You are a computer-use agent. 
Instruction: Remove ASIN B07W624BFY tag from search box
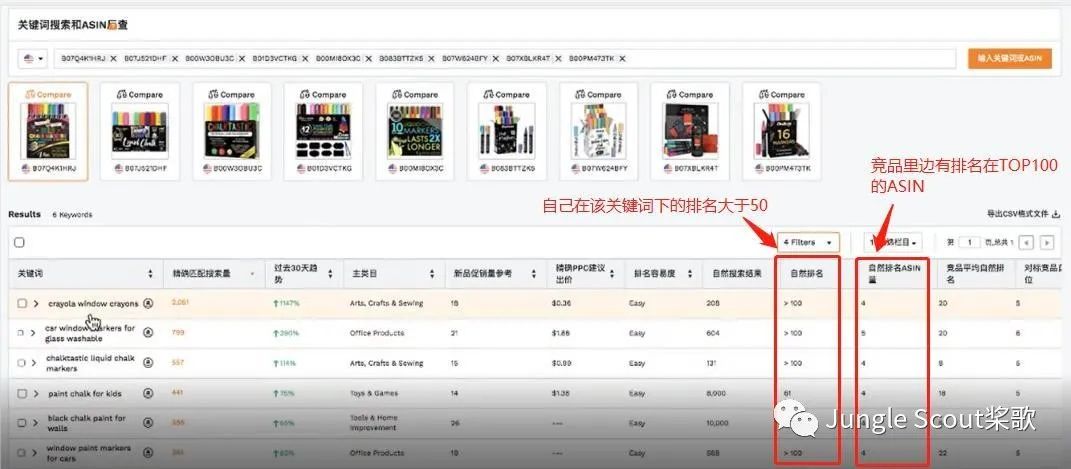(x=495, y=59)
